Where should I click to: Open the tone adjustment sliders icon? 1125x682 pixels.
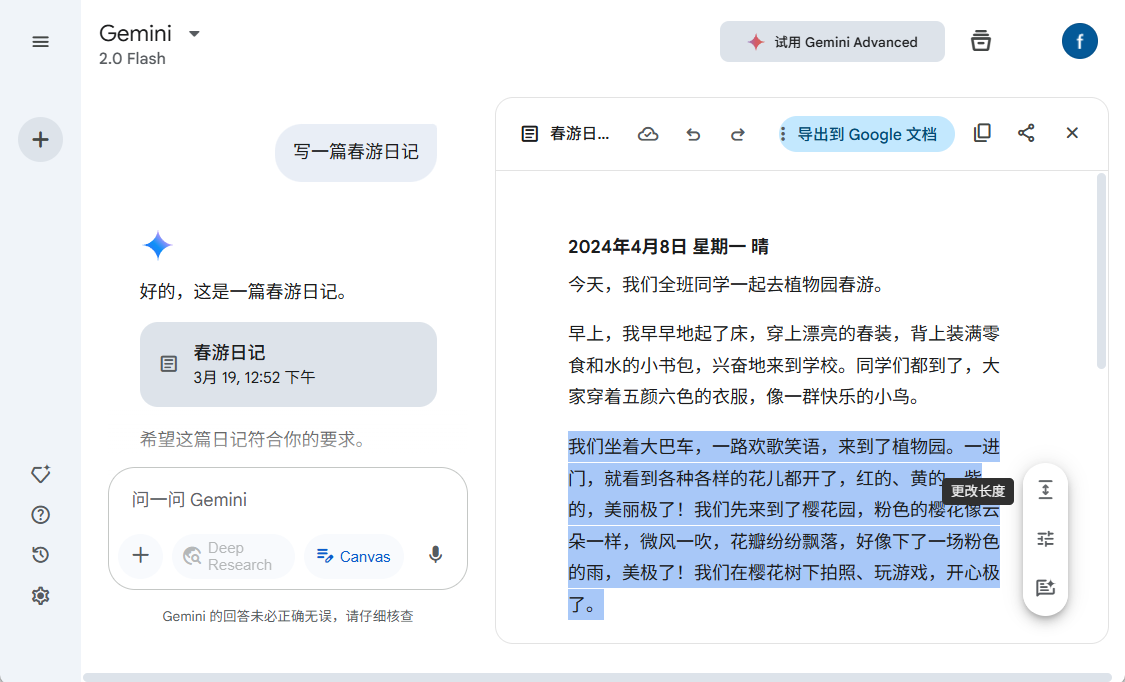1045,539
